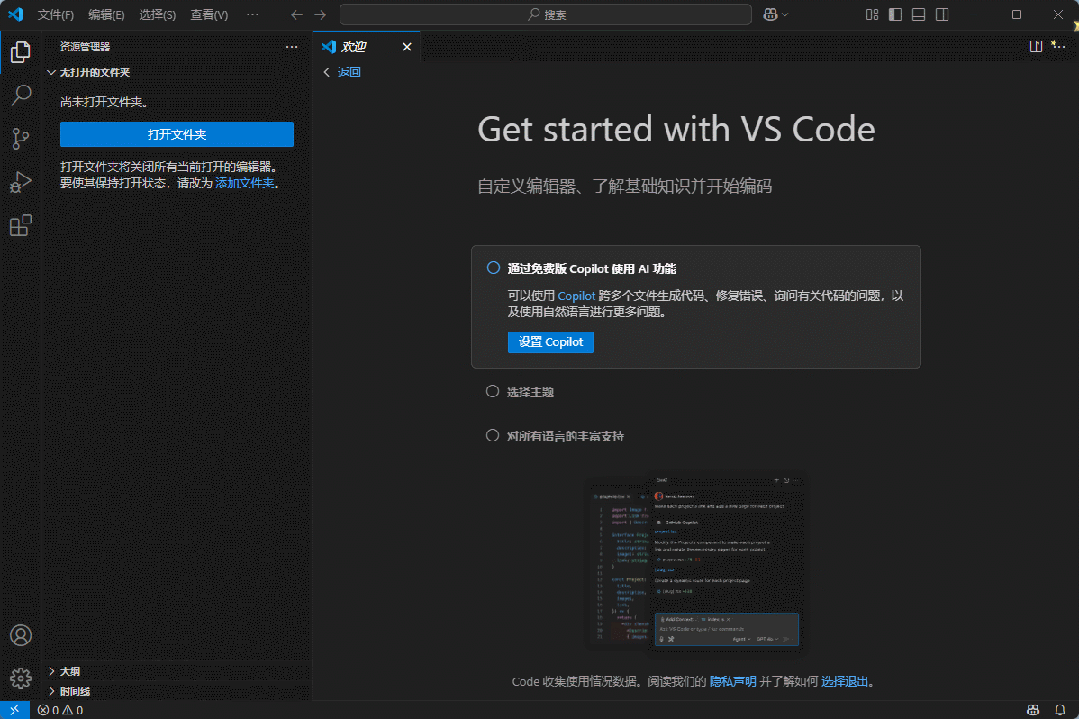Open the Explorer view in activity bar
The height and width of the screenshot is (719, 1079).
[21, 52]
